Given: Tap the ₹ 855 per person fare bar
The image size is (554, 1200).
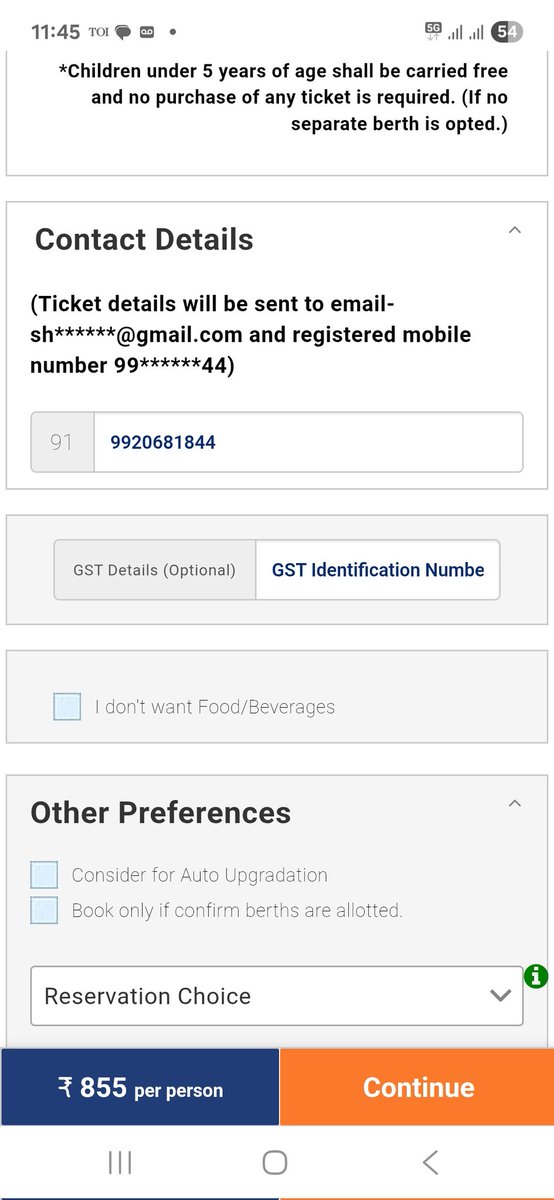Looking at the screenshot, I should [140, 1087].
